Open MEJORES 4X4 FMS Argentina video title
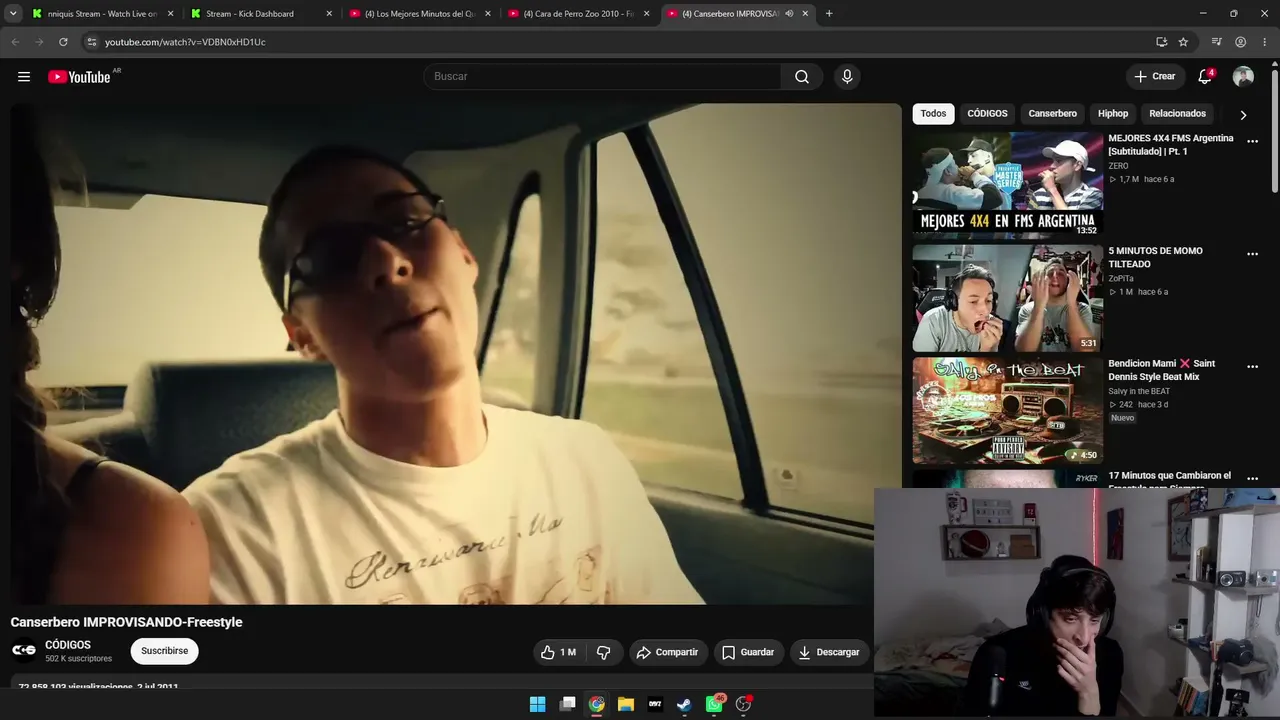 (x=1171, y=145)
